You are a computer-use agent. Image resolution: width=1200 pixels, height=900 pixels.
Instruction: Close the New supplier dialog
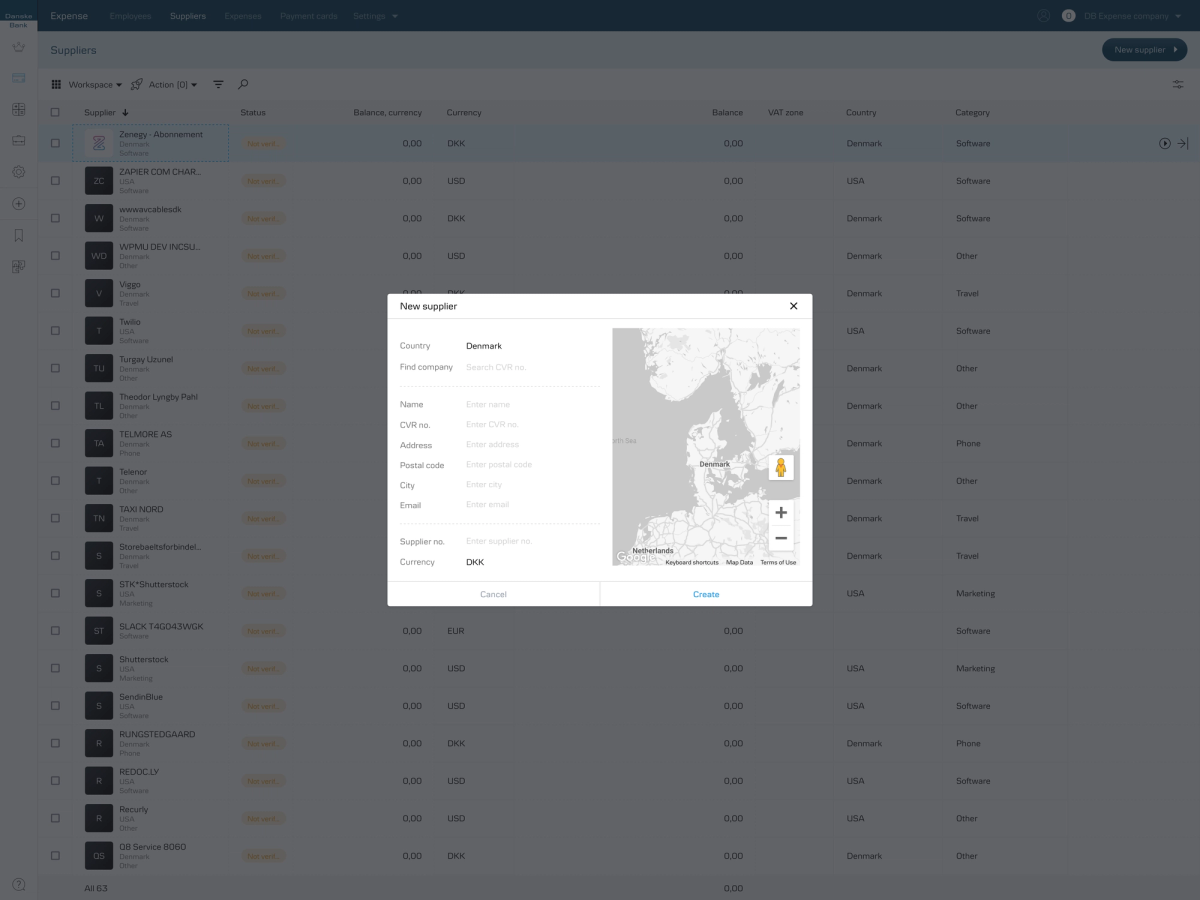pyautogui.click(x=793, y=306)
